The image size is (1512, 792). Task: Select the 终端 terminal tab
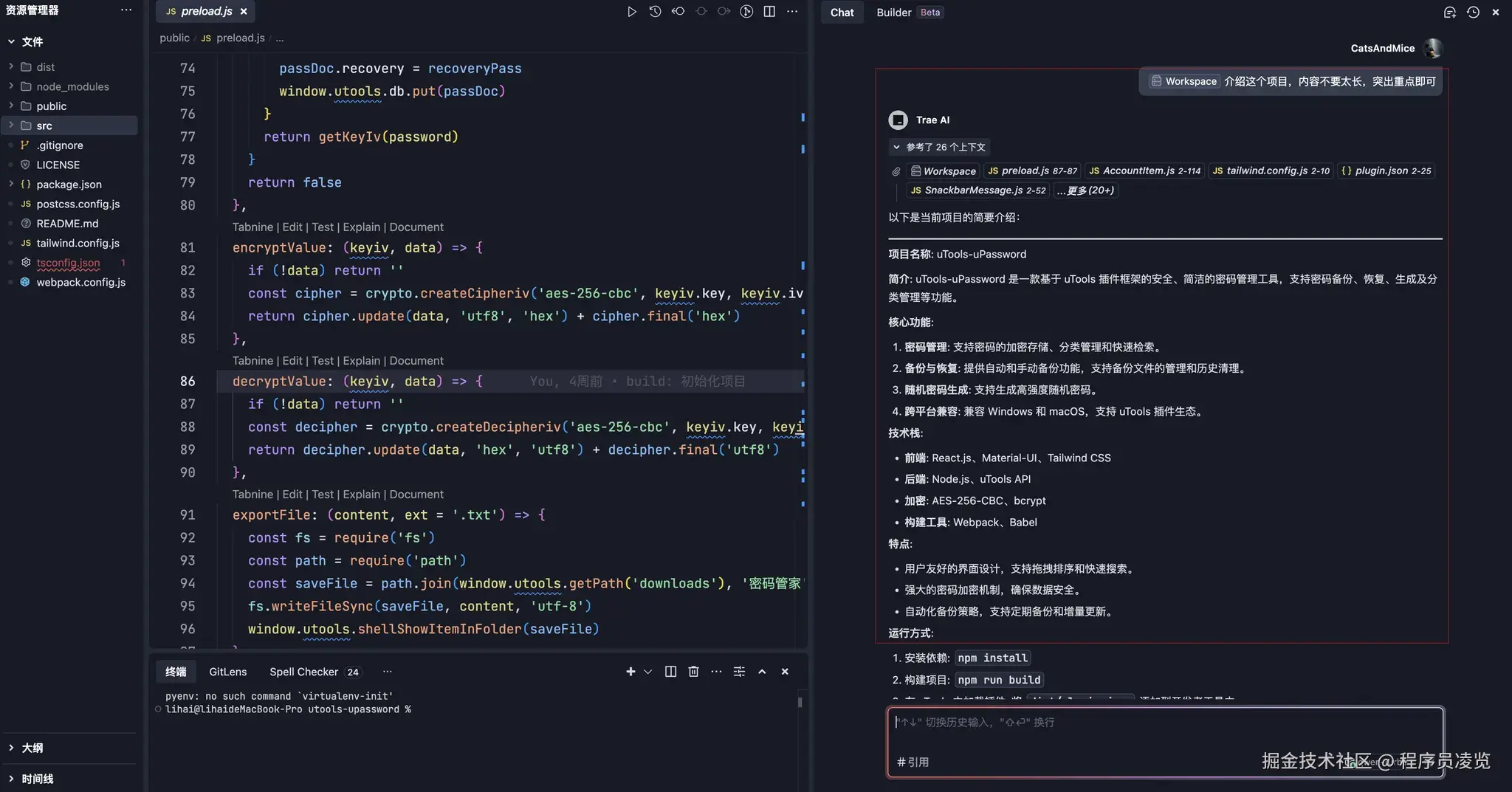[176, 672]
